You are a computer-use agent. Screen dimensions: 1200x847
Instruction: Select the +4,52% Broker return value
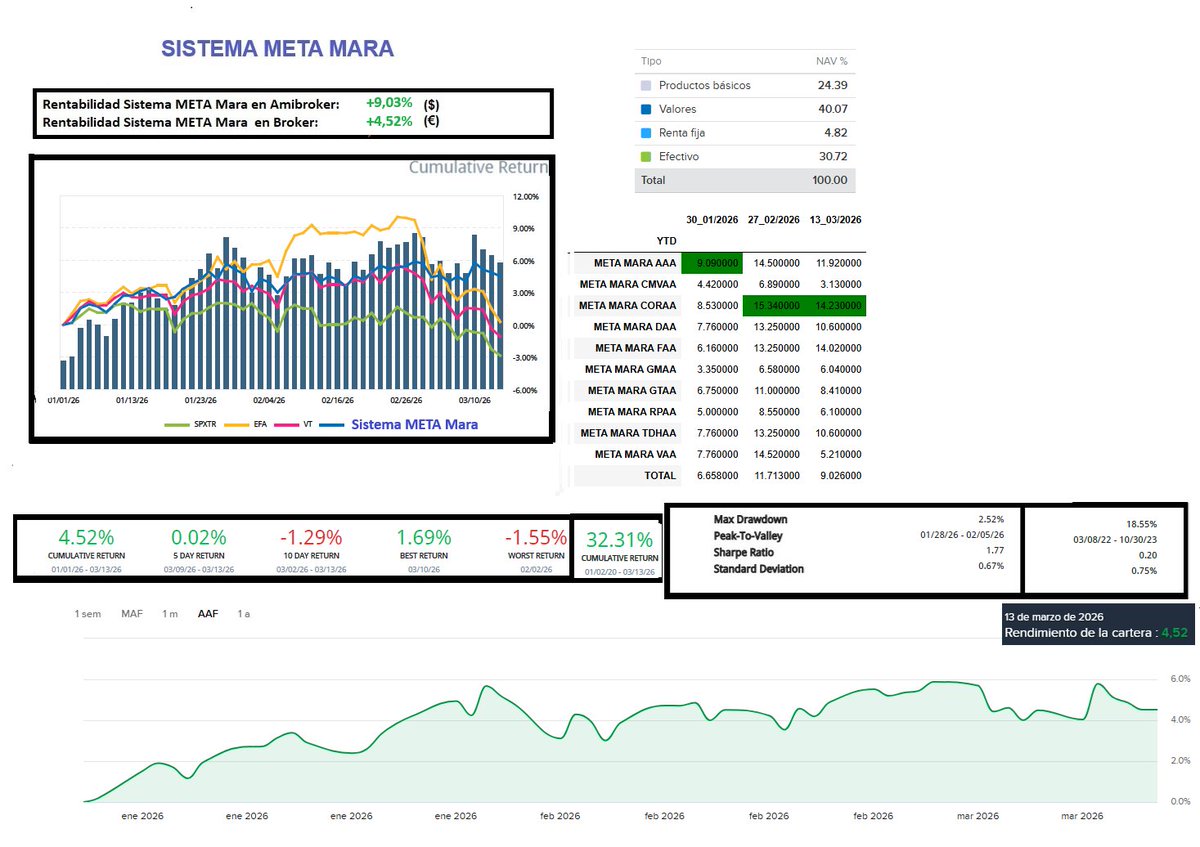pos(389,122)
